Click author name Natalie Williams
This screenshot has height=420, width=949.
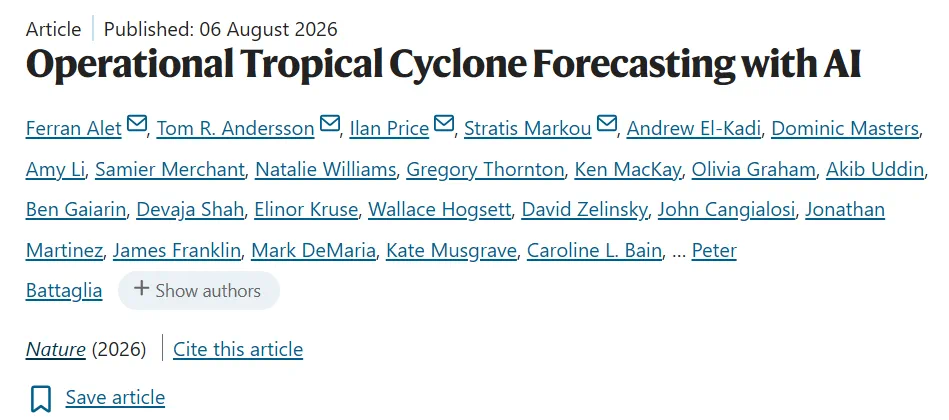point(325,170)
